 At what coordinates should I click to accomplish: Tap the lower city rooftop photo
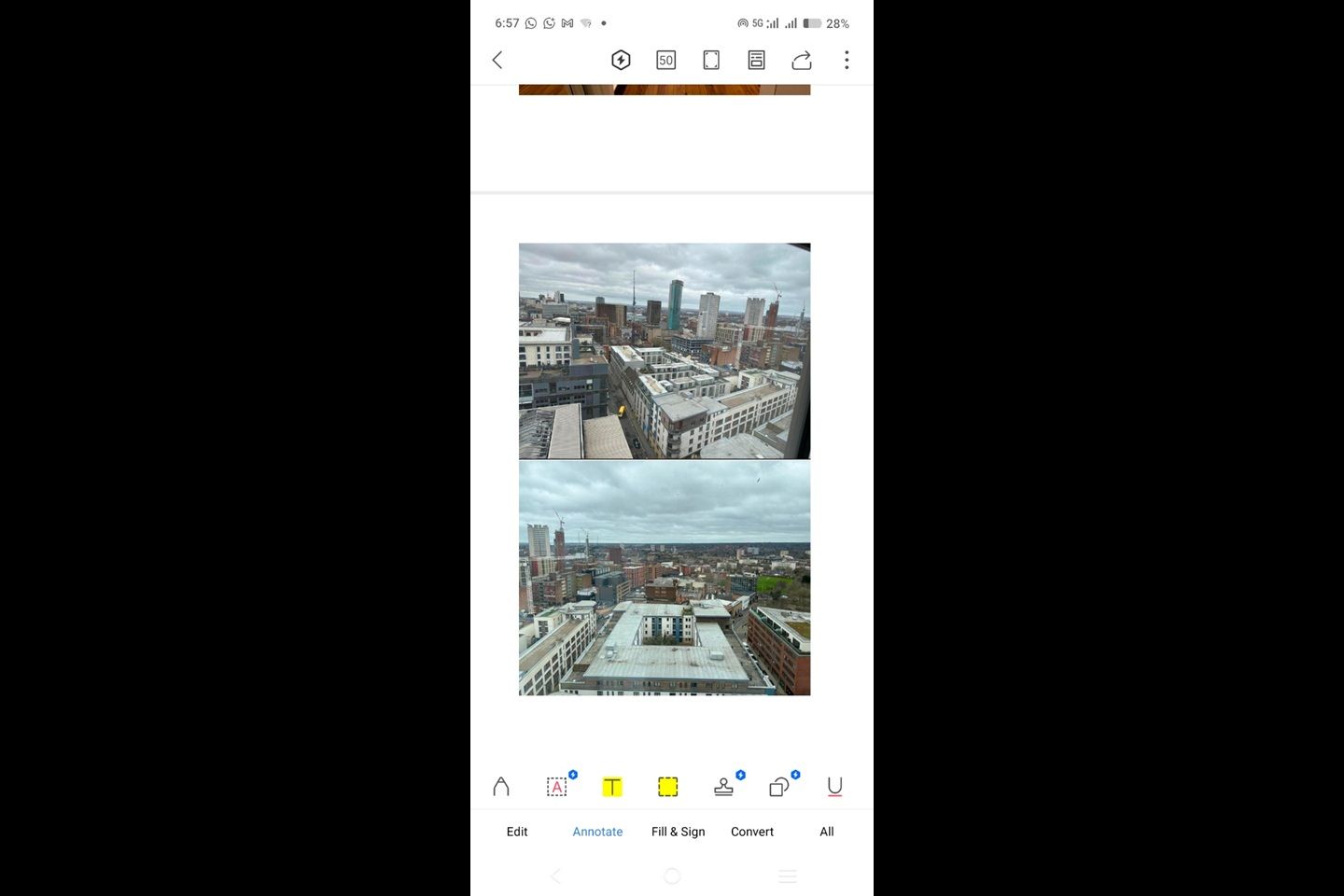coord(665,579)
